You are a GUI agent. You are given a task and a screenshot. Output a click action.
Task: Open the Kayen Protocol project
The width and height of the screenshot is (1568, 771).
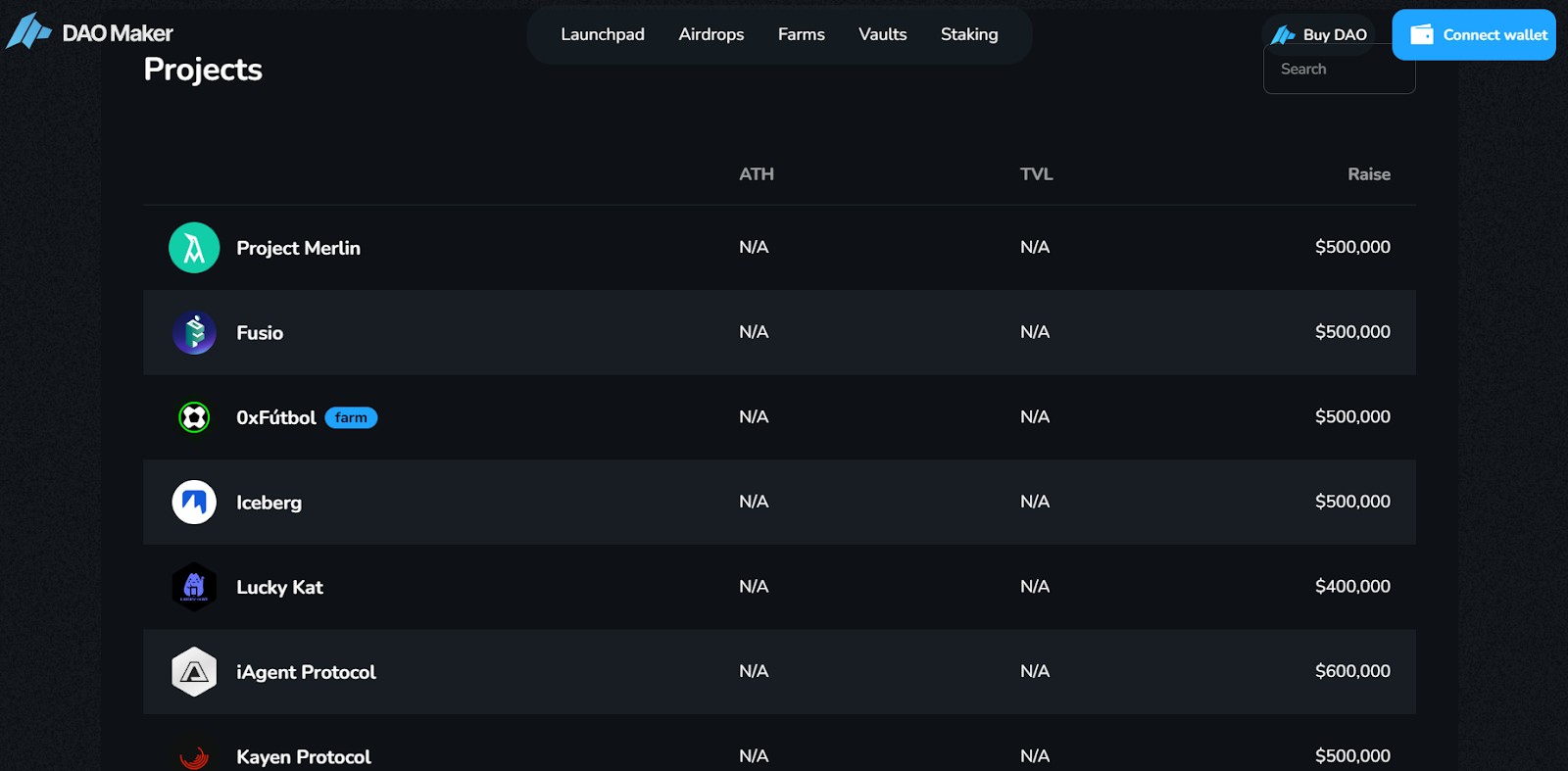click(304, 756)
